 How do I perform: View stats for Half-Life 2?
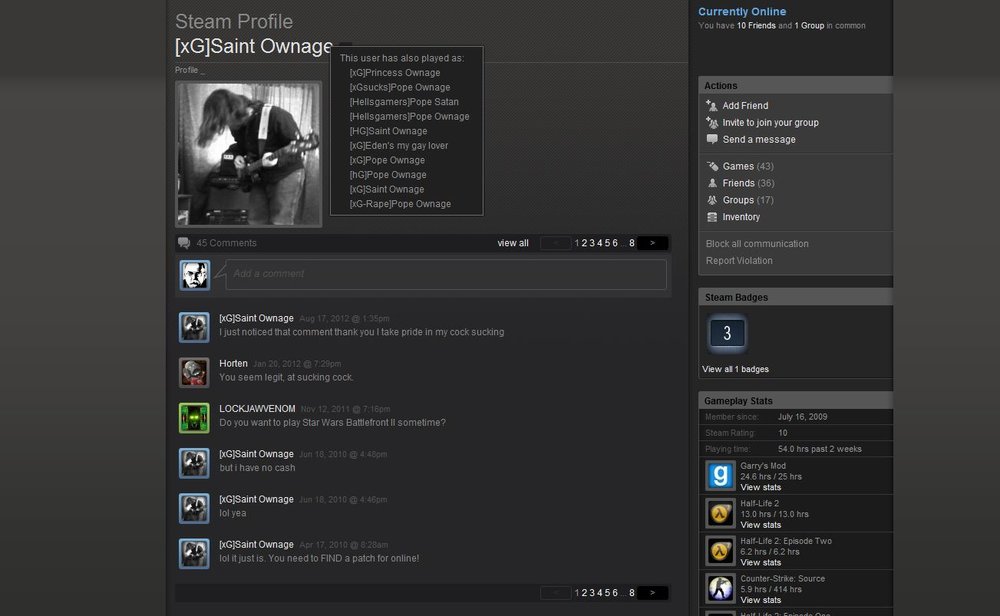tap(760, 525)
